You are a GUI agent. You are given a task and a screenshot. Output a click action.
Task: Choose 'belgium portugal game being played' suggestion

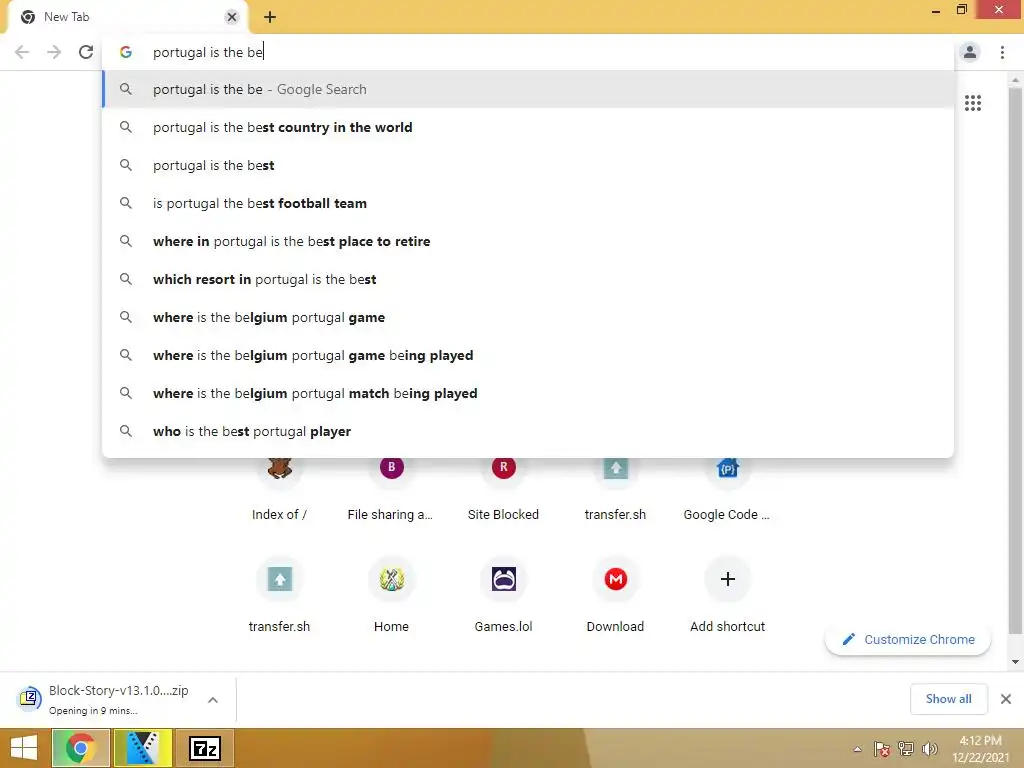tap(528, 355)
